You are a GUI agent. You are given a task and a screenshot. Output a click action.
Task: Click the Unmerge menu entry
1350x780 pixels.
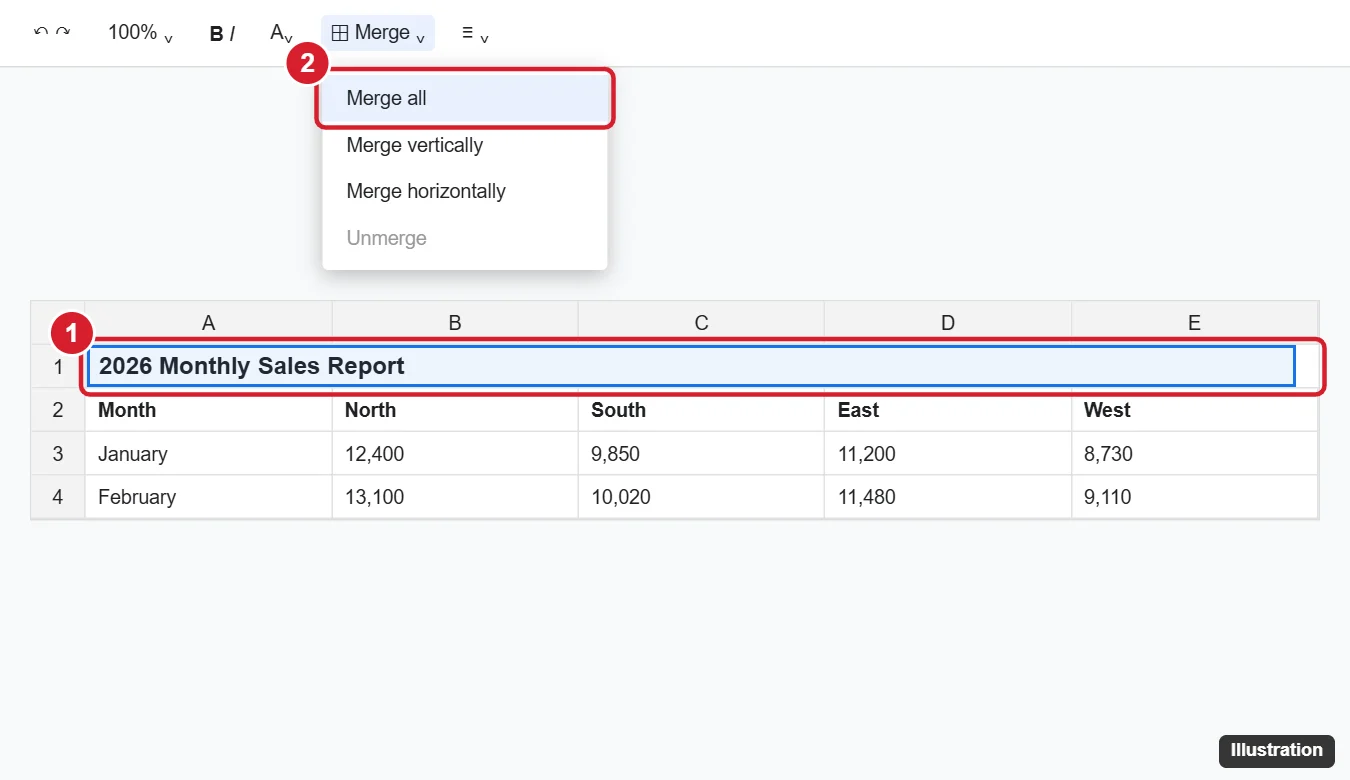coord(465,238)
